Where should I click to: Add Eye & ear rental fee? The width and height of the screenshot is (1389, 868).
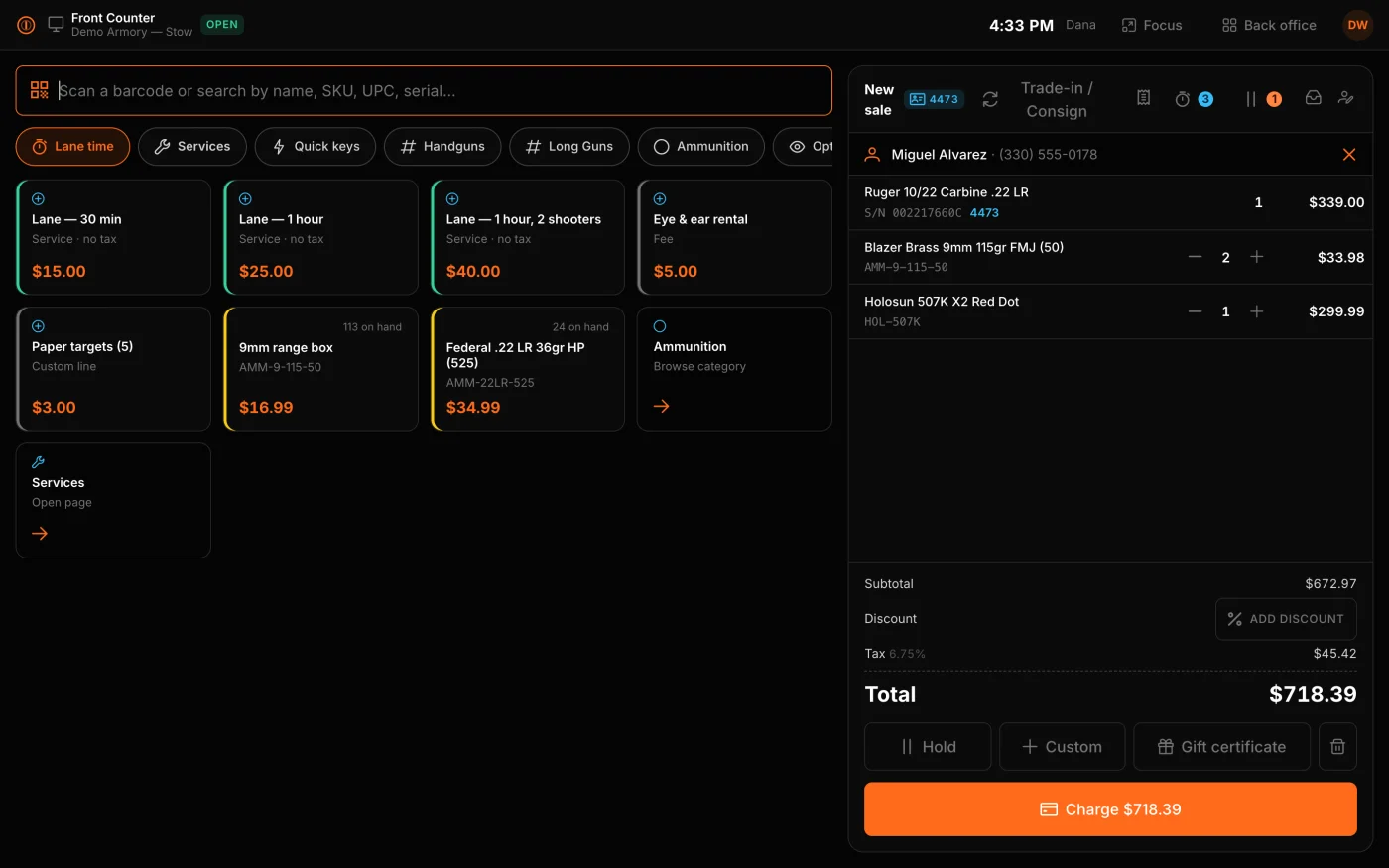[x=734, y=237]
